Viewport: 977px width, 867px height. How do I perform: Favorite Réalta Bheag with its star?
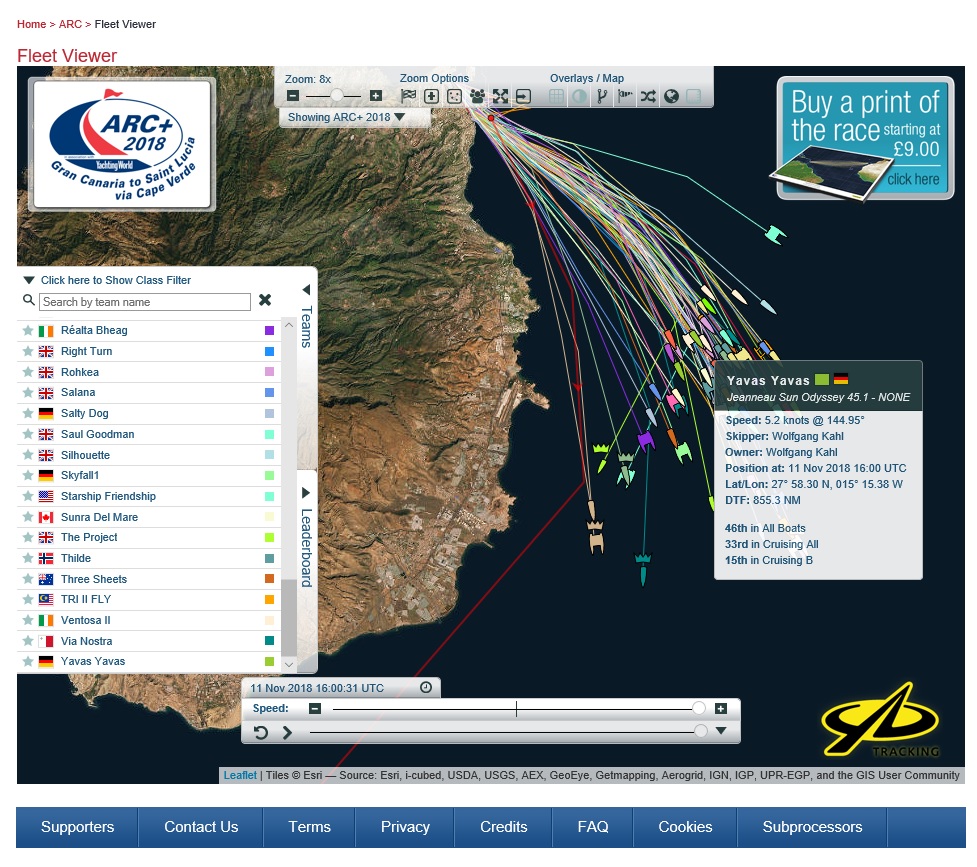tap(27, 330)
